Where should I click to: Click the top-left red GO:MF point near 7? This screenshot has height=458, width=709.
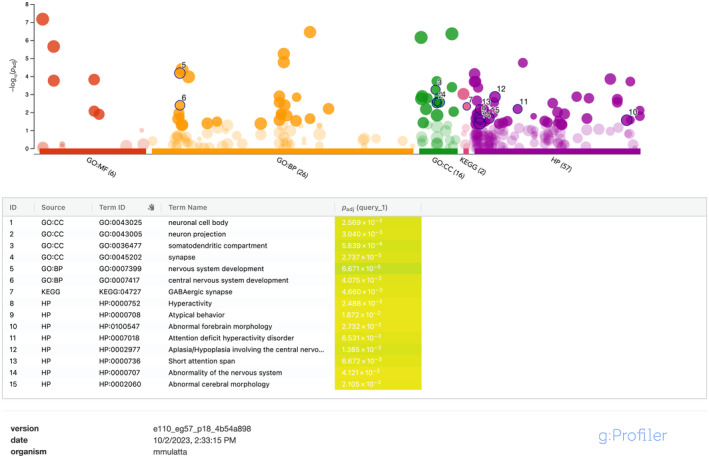[x=43, y=19]
